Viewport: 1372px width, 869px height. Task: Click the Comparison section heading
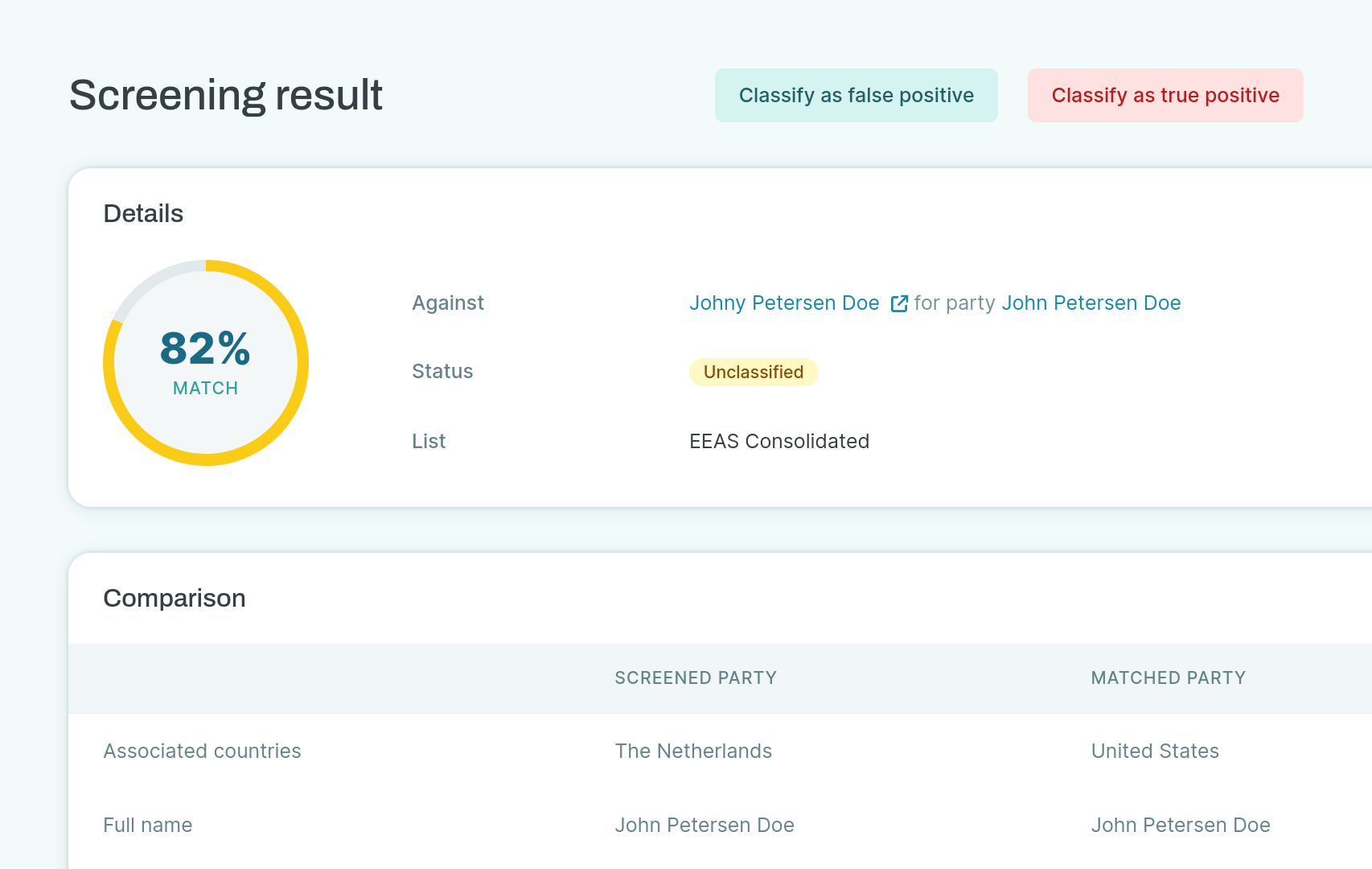coord(174,598)
